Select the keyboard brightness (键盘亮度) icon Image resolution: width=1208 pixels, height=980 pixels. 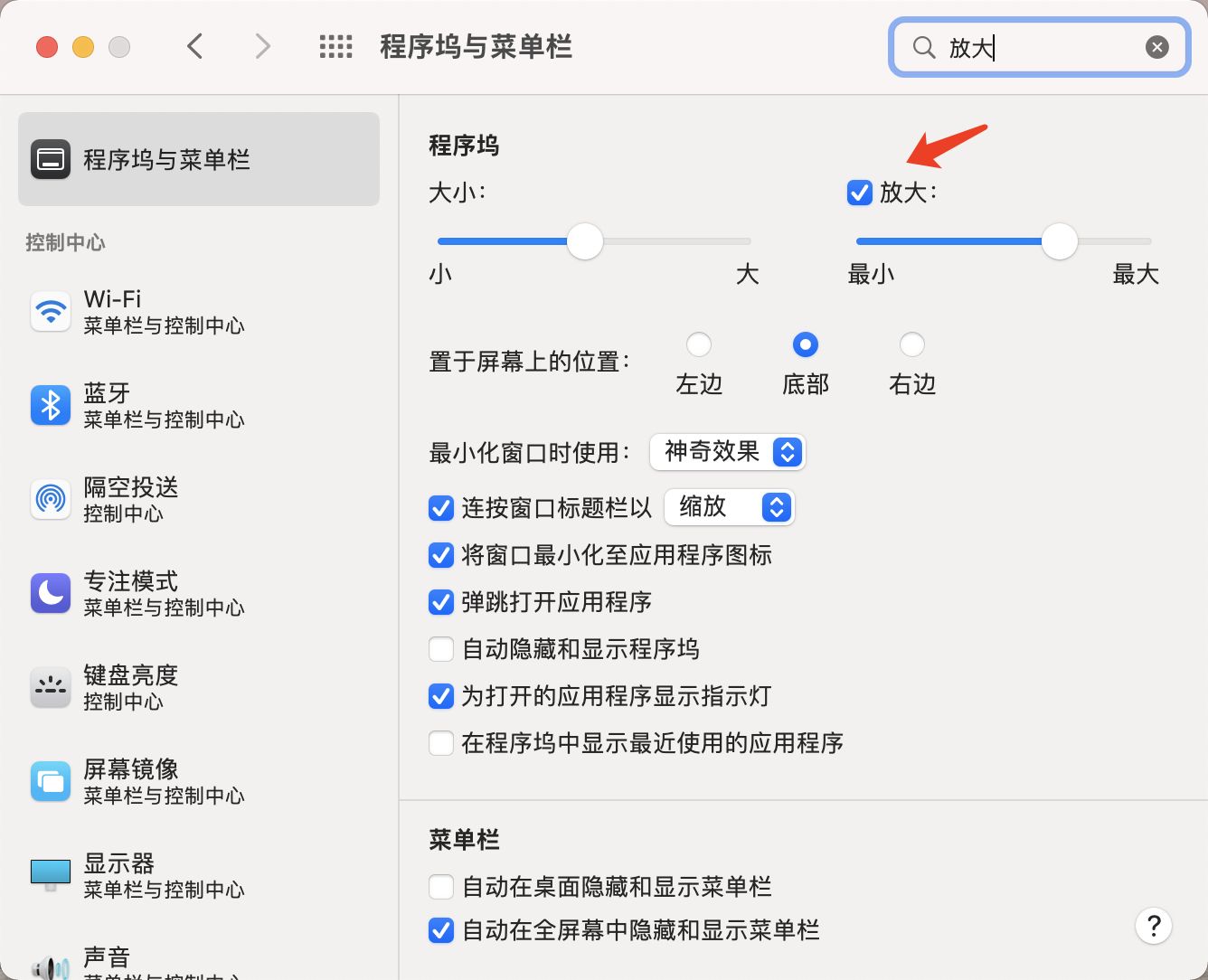[51, 688]
